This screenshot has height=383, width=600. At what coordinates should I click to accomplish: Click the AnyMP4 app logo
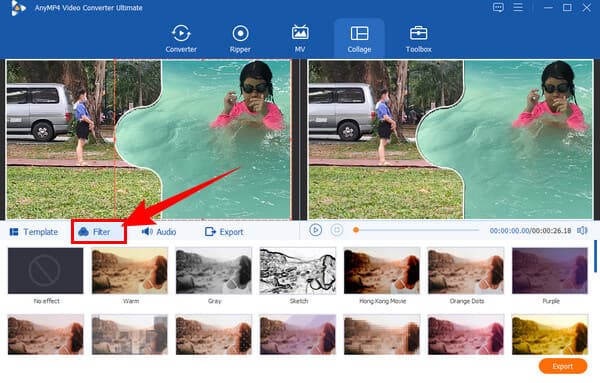(x=18, y=8)
